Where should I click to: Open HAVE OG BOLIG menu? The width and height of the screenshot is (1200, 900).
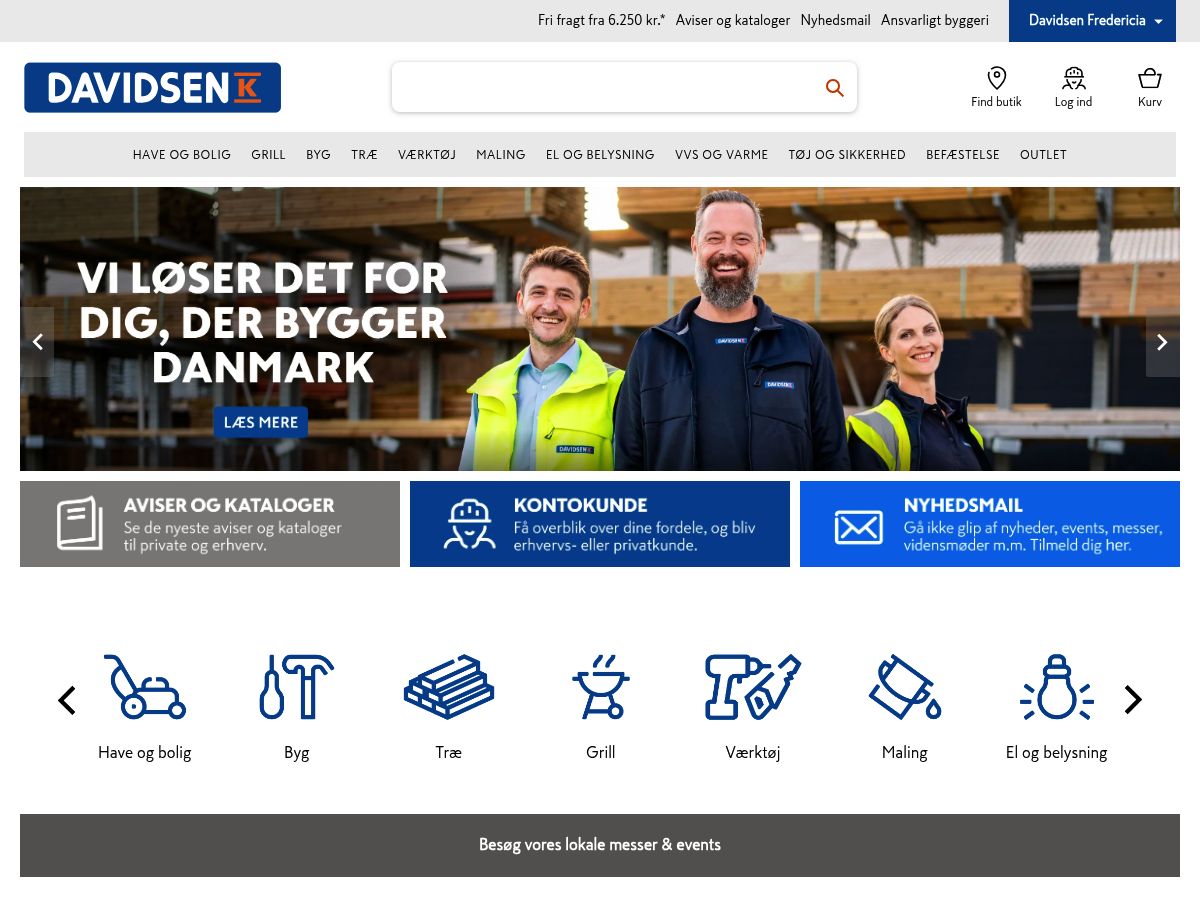[x=182, y=155]
